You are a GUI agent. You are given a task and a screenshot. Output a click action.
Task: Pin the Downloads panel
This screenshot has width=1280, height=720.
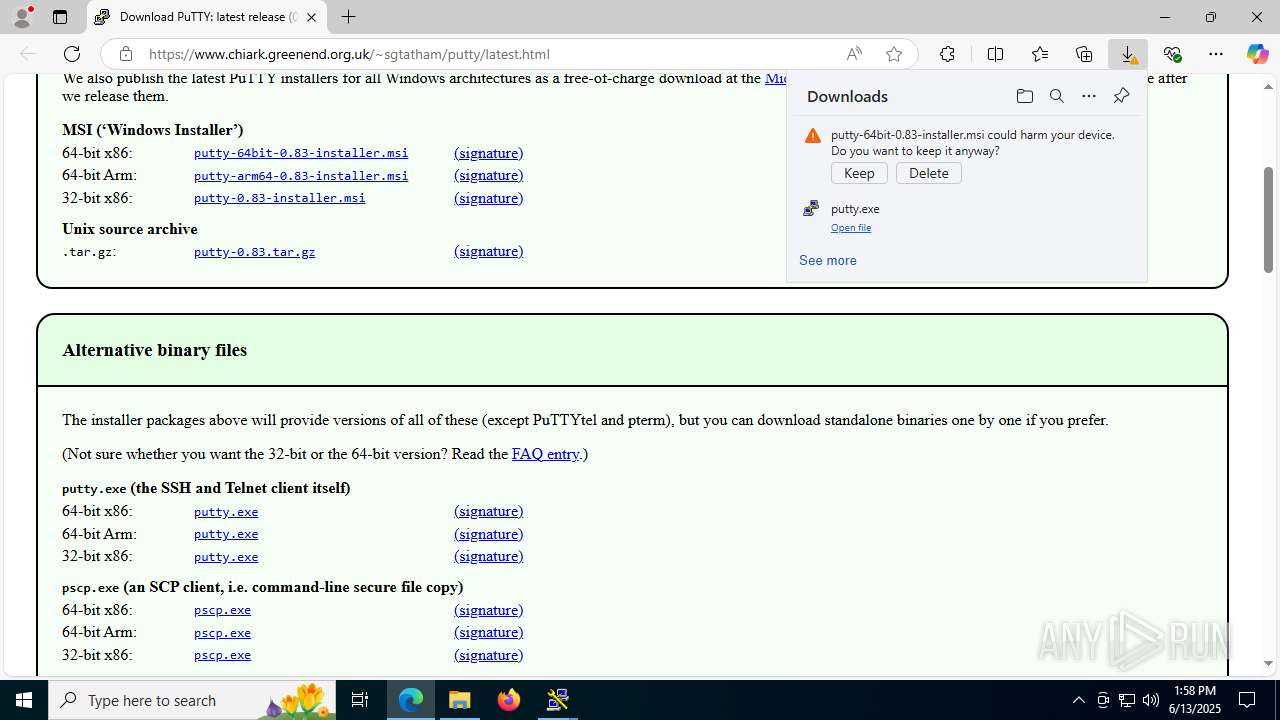[x=1121, y=96]
